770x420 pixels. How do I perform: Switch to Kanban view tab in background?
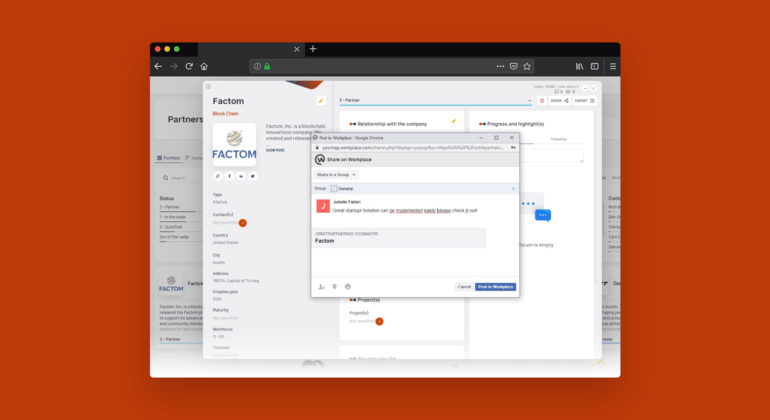pos(194,158)
